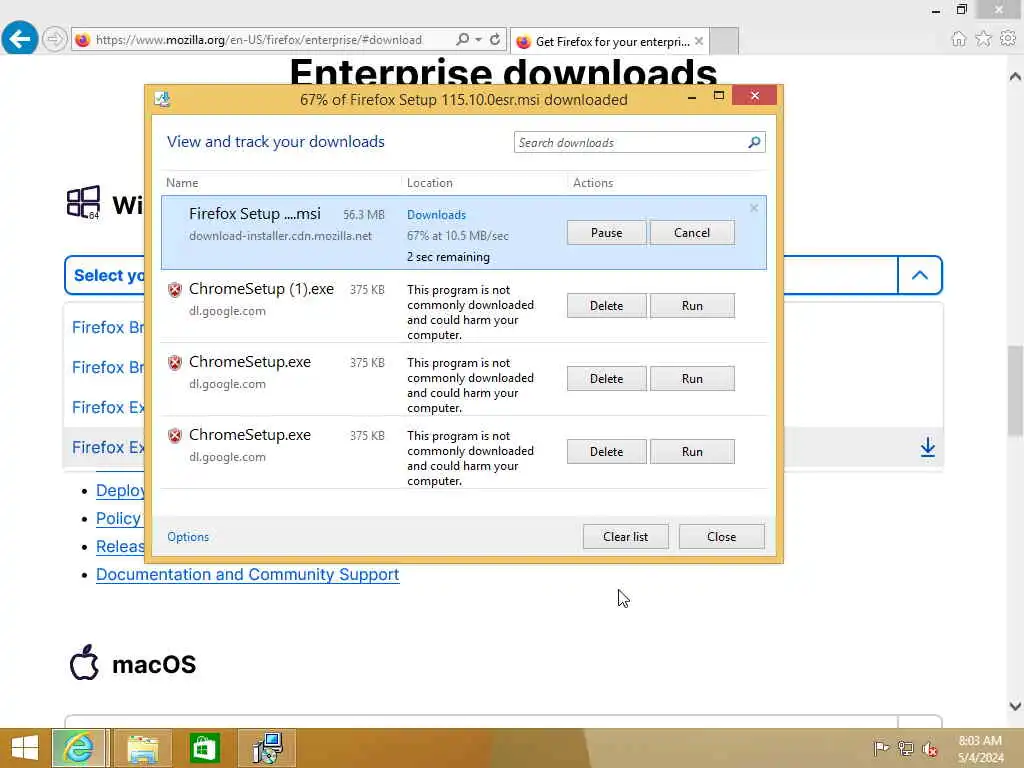Collapse the Select your download dropdown chevron
The width and height of the screenshot is (1024, 768).
click(x=920, y=275)
